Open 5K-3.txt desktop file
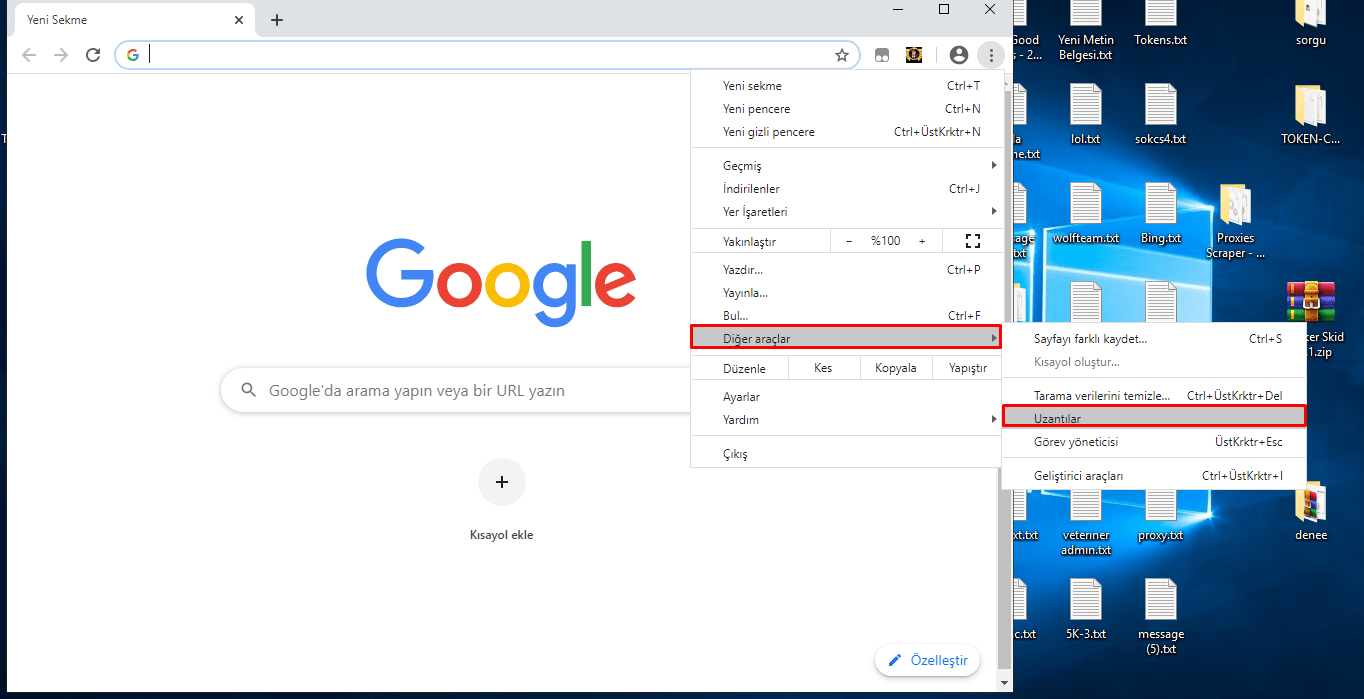Image resolution: width=1364 pixels, height=699 pixels. tap(1085, 608)
